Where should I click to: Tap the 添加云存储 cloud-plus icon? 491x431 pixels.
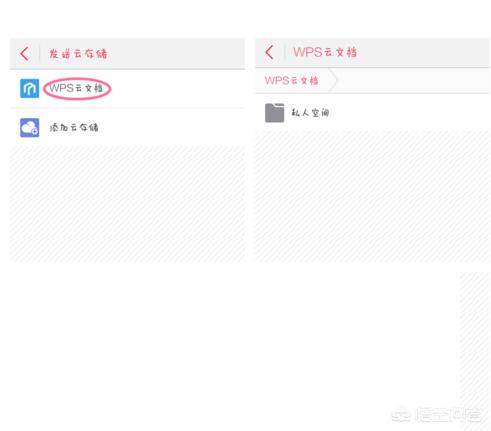29,127
